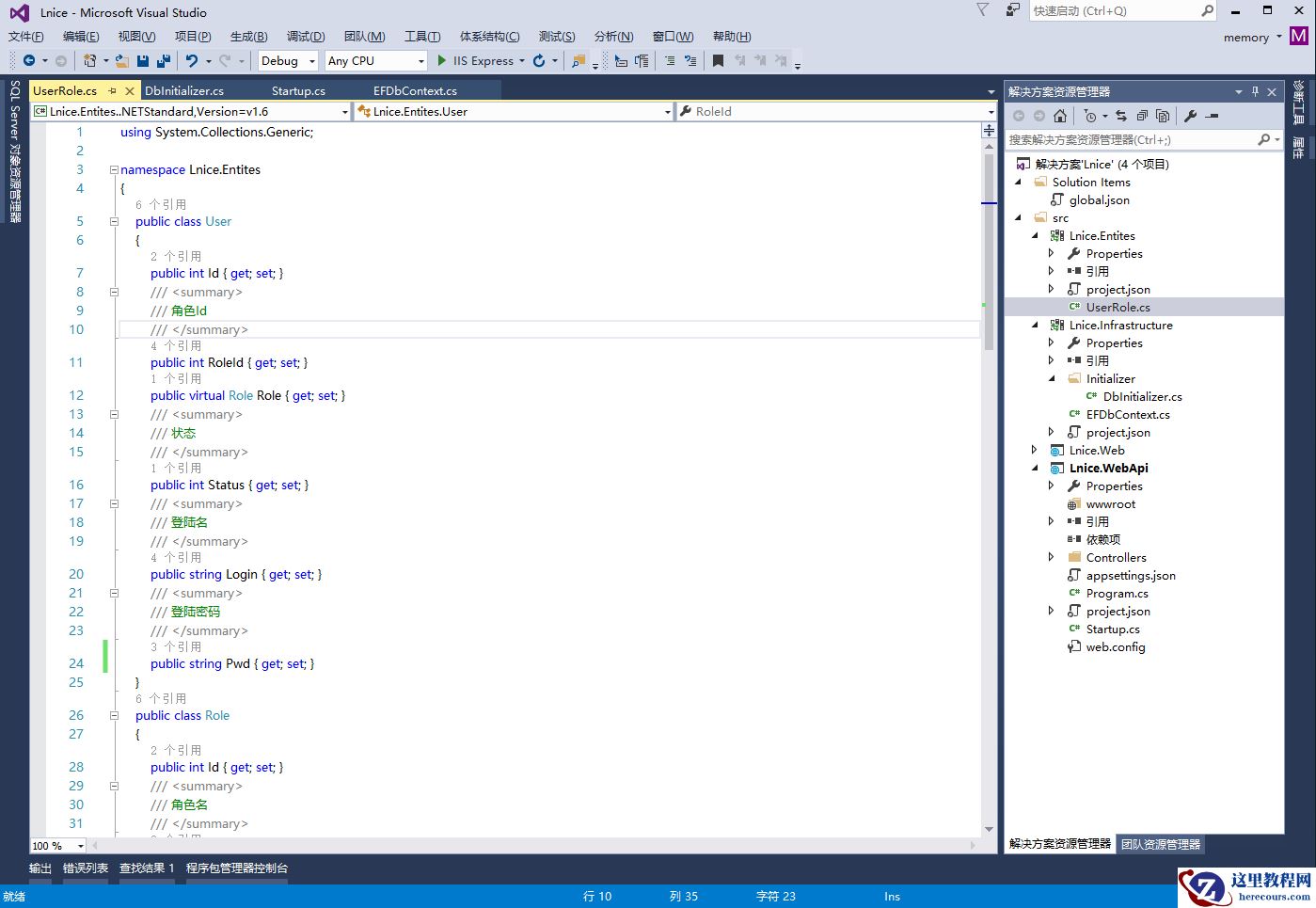This screenshot has height=908, width=1316.
Task: Switch to the DbInitializer.cs tab
Action: [x=184, y=90]
